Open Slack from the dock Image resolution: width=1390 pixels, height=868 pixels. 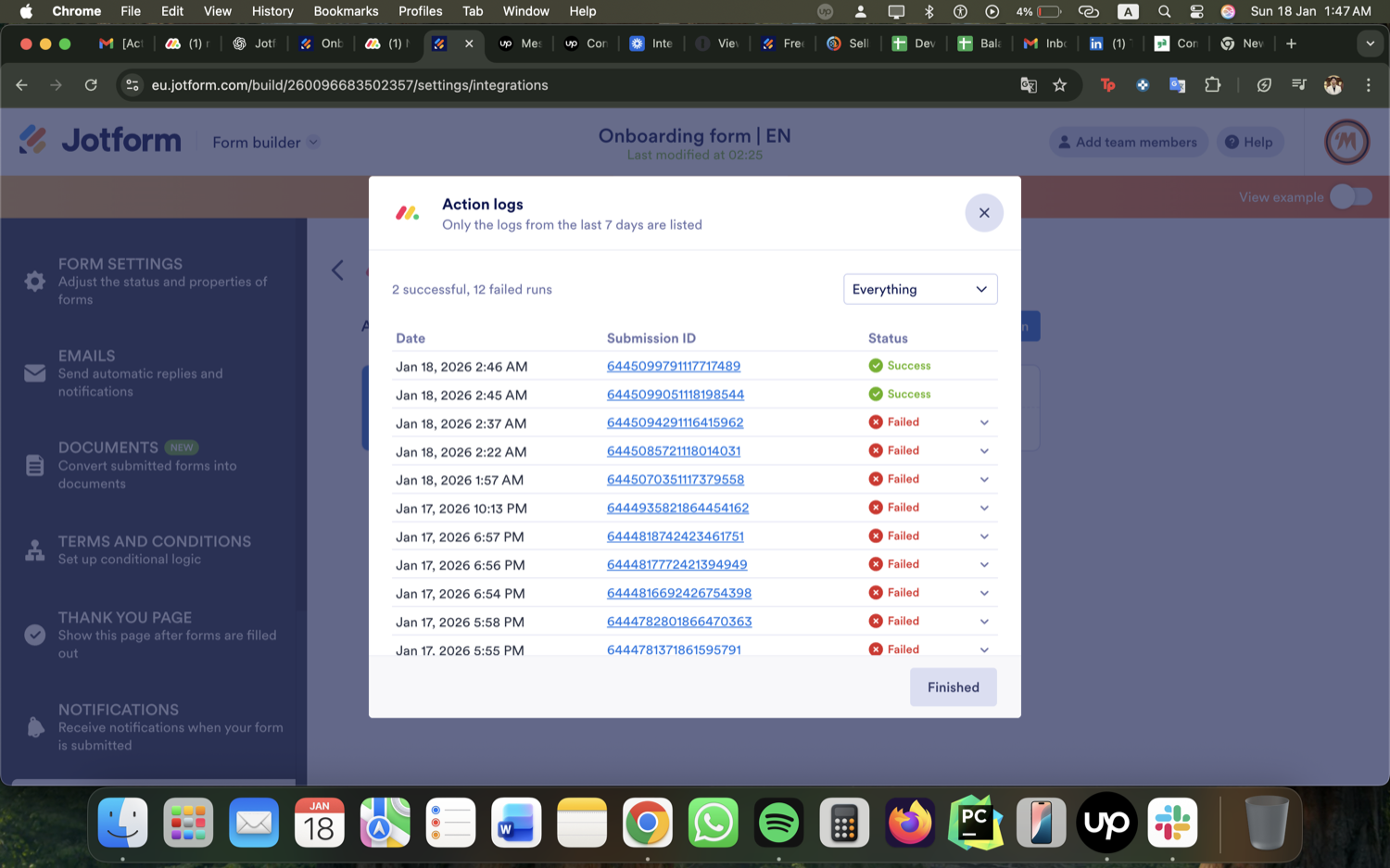click(1172, 823)
